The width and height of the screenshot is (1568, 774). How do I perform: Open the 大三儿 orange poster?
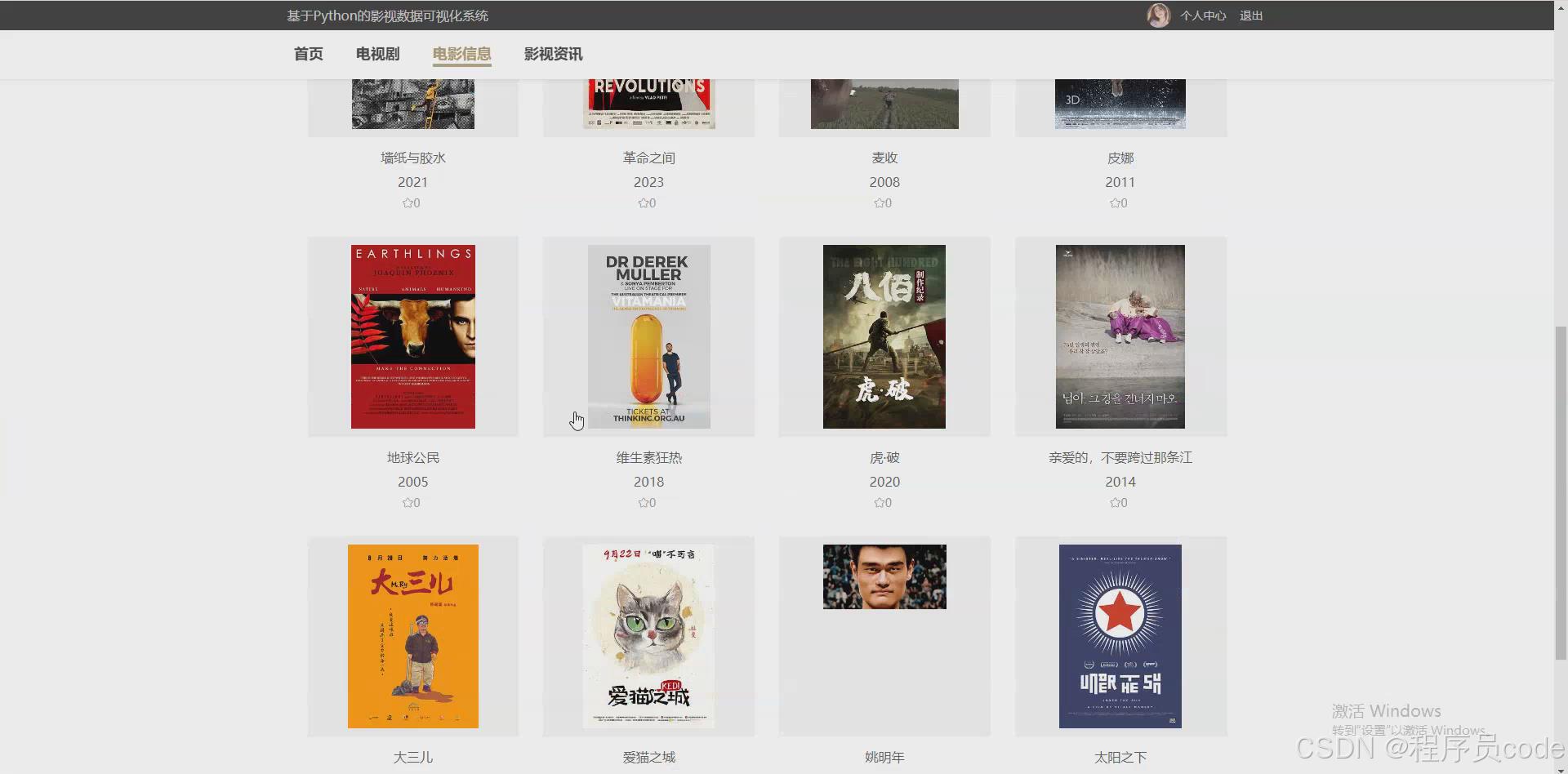[x=413, y=636]
